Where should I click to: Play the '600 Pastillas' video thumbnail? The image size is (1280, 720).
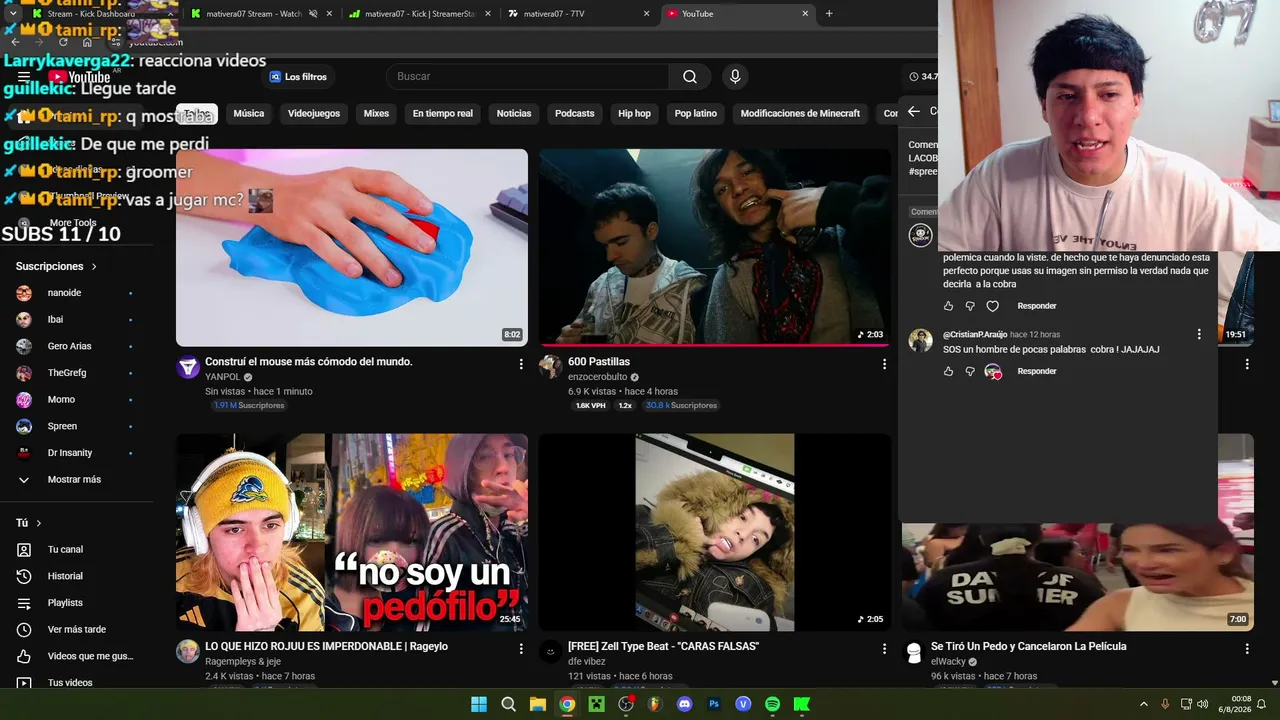(x=715, y=248)
